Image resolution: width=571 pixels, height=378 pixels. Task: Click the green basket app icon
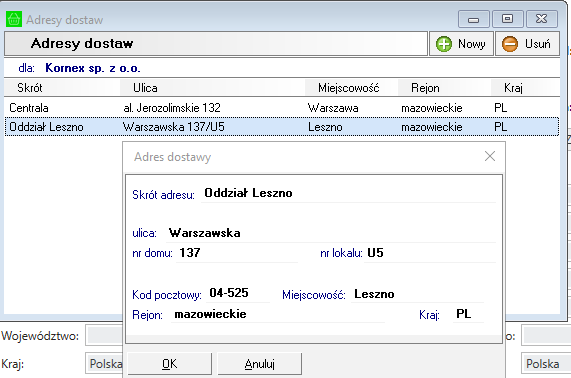click(x=14, y=19)
